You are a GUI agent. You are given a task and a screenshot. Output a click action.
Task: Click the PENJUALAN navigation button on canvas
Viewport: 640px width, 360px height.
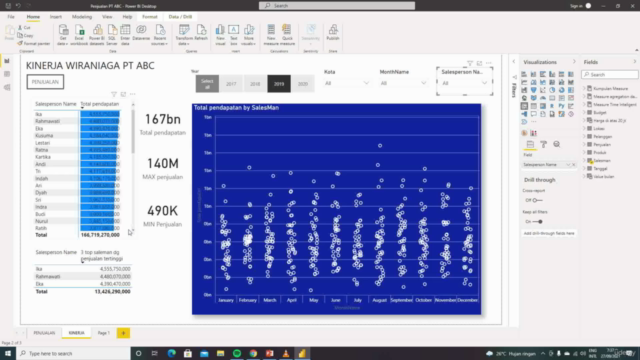pos(45,82)
